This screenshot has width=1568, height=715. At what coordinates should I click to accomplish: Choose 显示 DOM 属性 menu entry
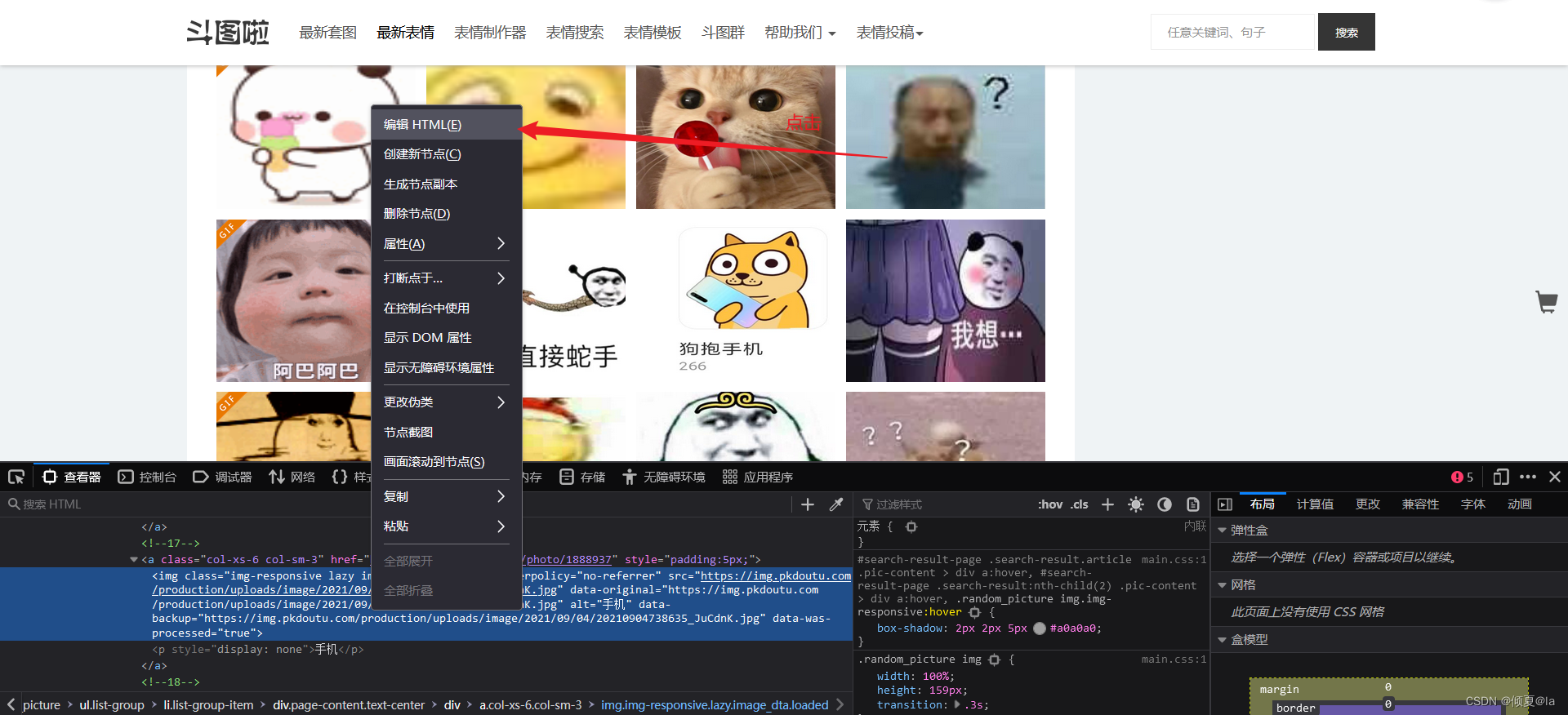[447, 338]
